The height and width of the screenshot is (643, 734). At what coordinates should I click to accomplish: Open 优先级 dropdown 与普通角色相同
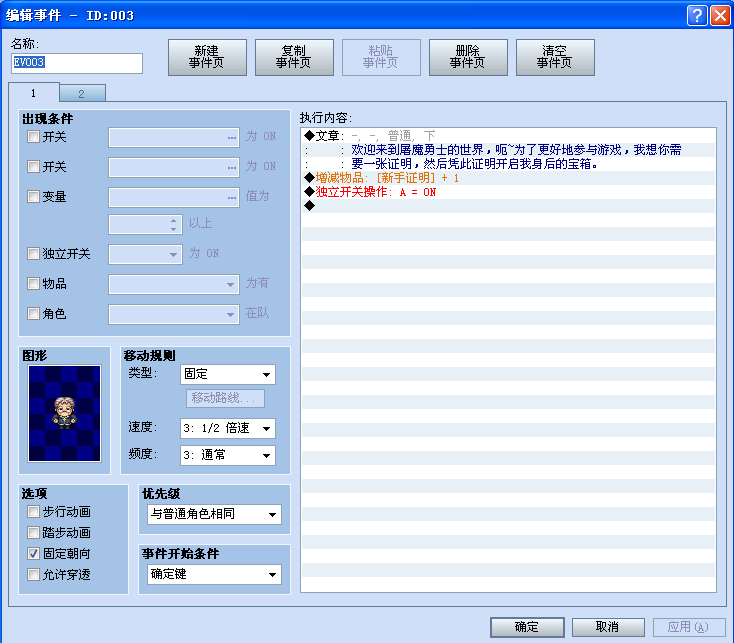coord(214,514)
